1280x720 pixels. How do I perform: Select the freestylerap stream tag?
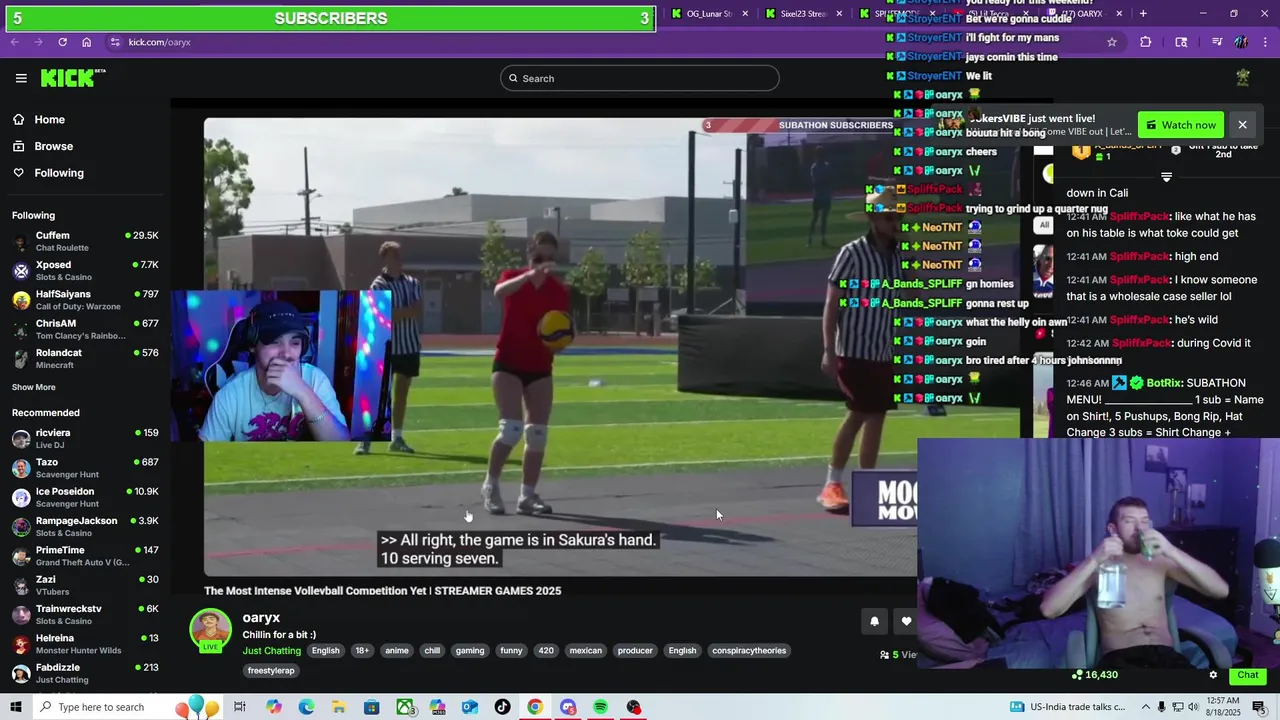pyautogui.click(x=271, y=670)
